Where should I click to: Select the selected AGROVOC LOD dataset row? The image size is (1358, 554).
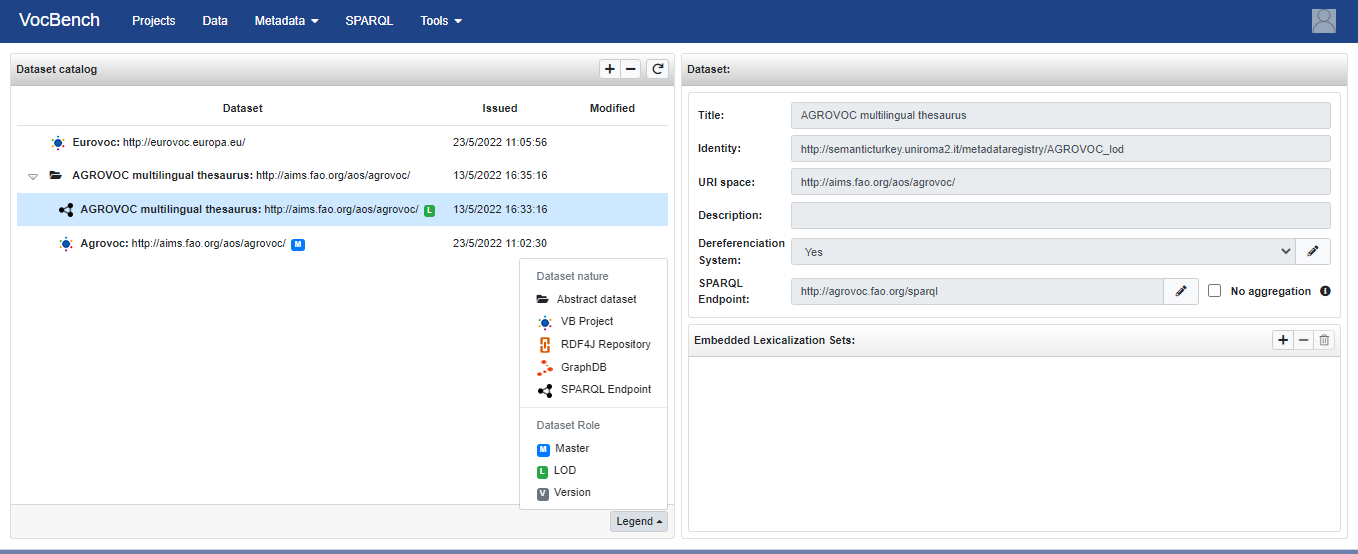(342, 210)
